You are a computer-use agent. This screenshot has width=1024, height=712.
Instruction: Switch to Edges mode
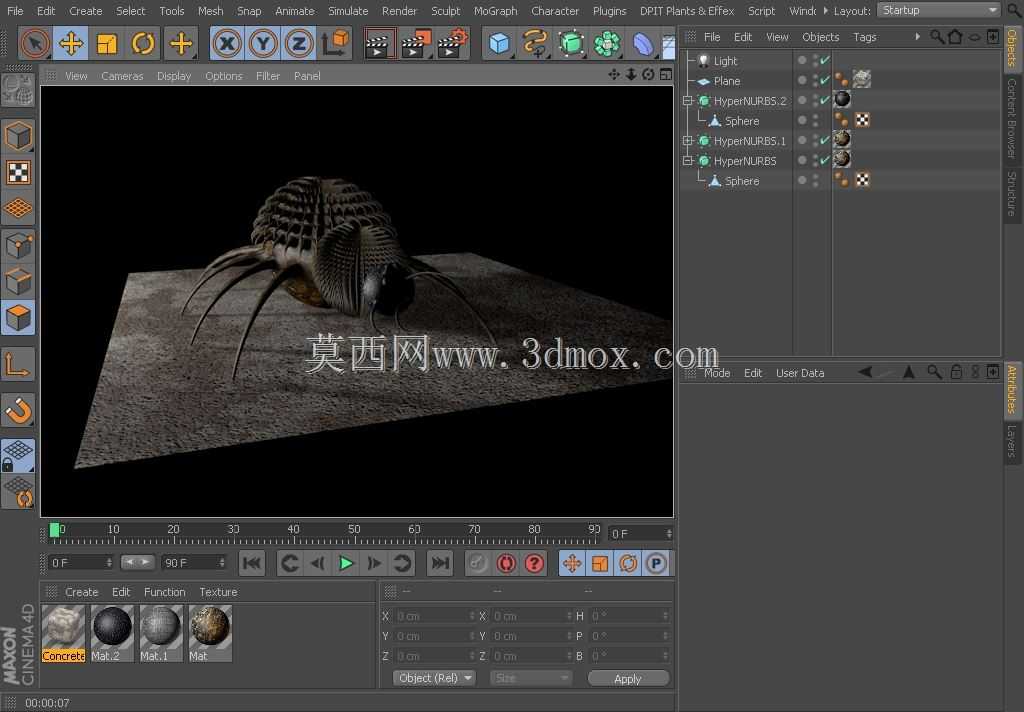pyautogui.click(x=18, y=282)
